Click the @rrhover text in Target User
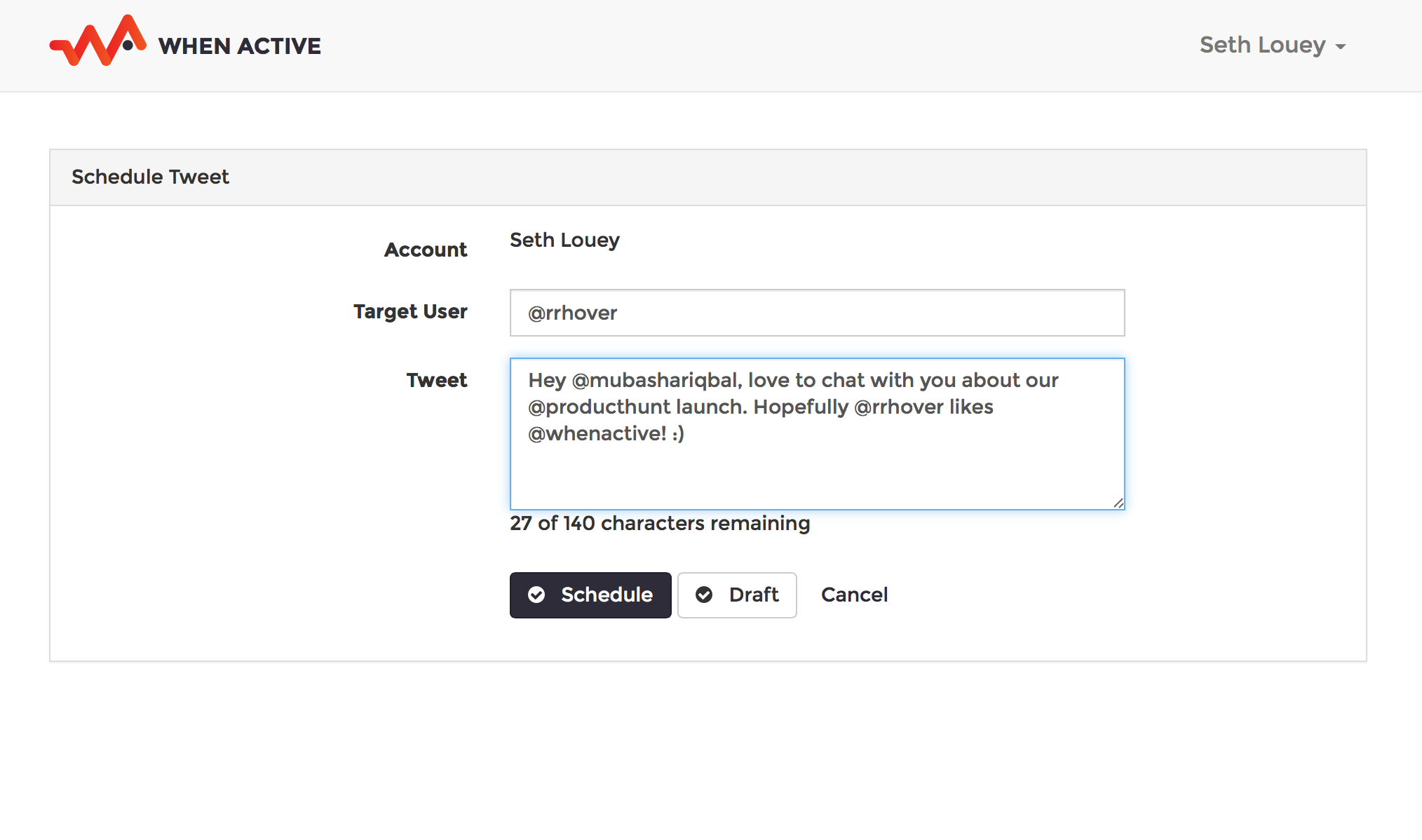1422x840 pixels. (x=572, y=313)
